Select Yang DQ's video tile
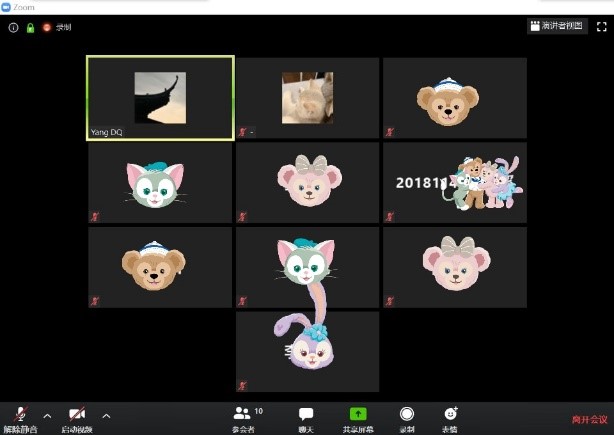The image size is (614, 435). pos(160,97)
